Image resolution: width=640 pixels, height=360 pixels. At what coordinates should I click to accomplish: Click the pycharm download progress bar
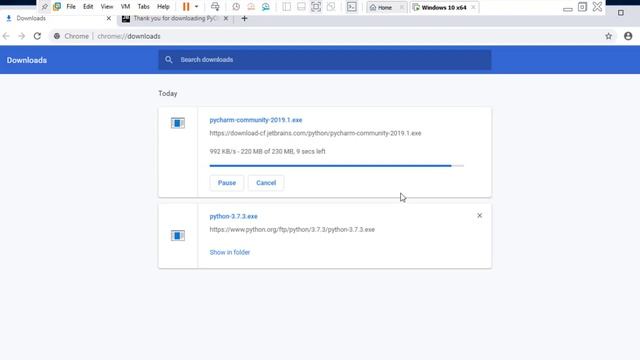(336, 166)
